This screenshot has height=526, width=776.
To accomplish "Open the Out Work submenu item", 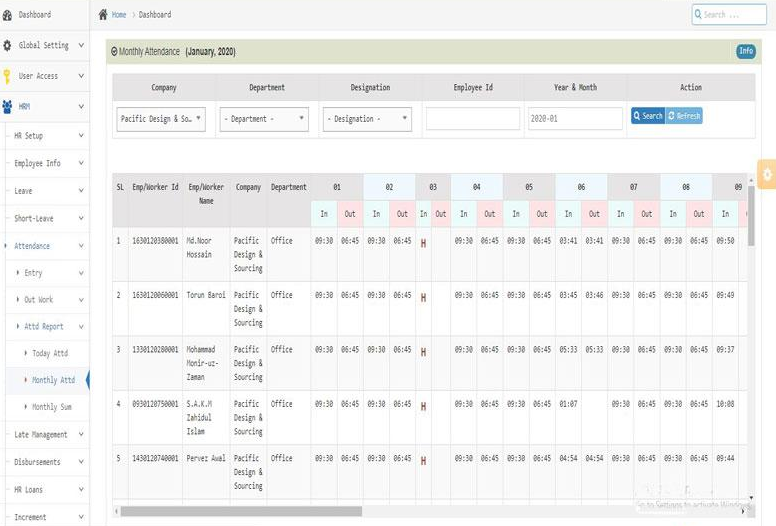I will coord(39,299).
